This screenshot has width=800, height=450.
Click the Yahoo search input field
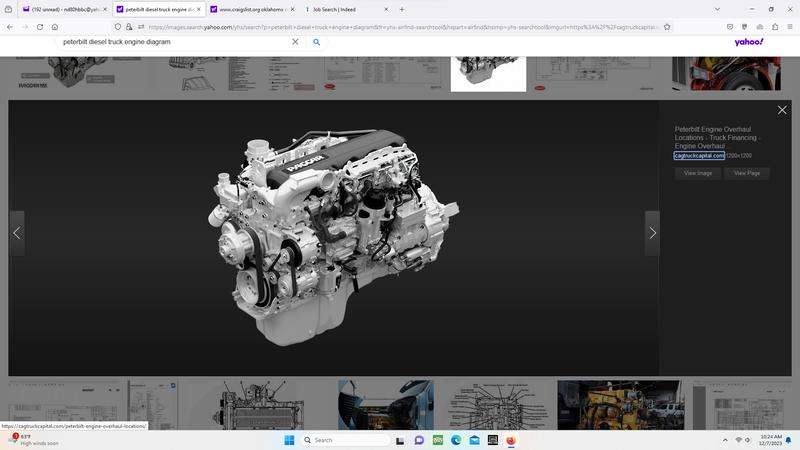point(173,42)
